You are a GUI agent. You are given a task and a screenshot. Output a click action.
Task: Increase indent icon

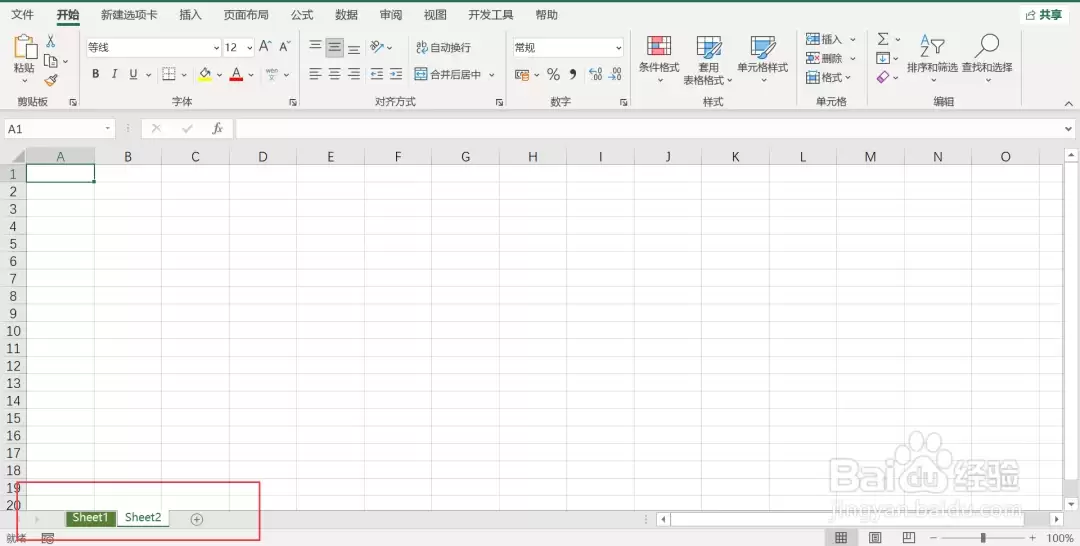[x=396, y=74]
